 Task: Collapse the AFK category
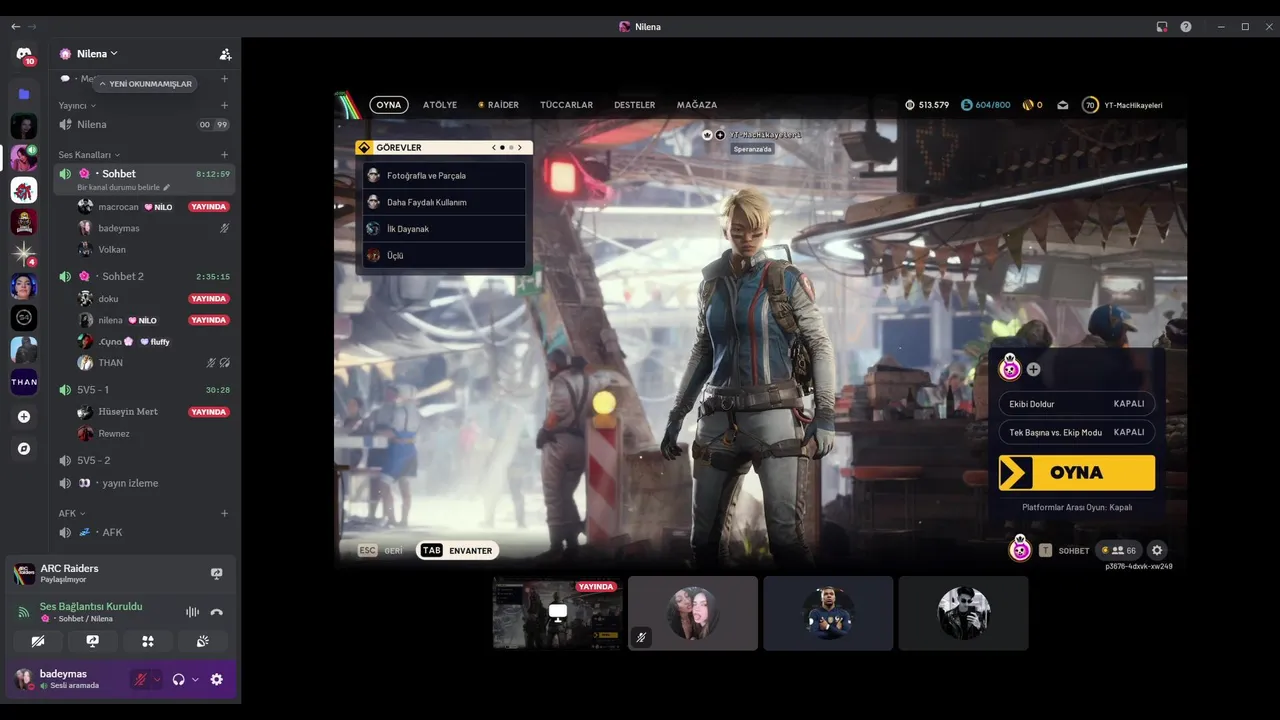[72, 513]
